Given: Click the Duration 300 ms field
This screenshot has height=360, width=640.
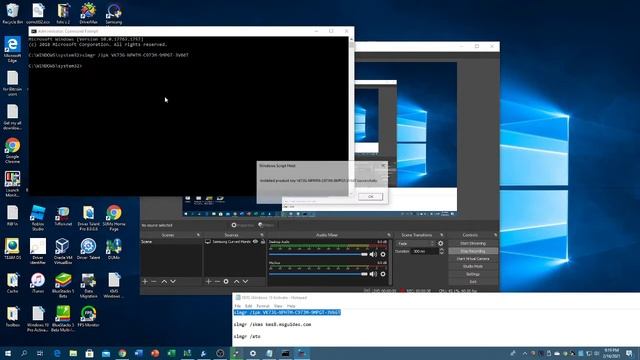Looking at the screenshot, I should pyautogui.click(x=424, y=251).
